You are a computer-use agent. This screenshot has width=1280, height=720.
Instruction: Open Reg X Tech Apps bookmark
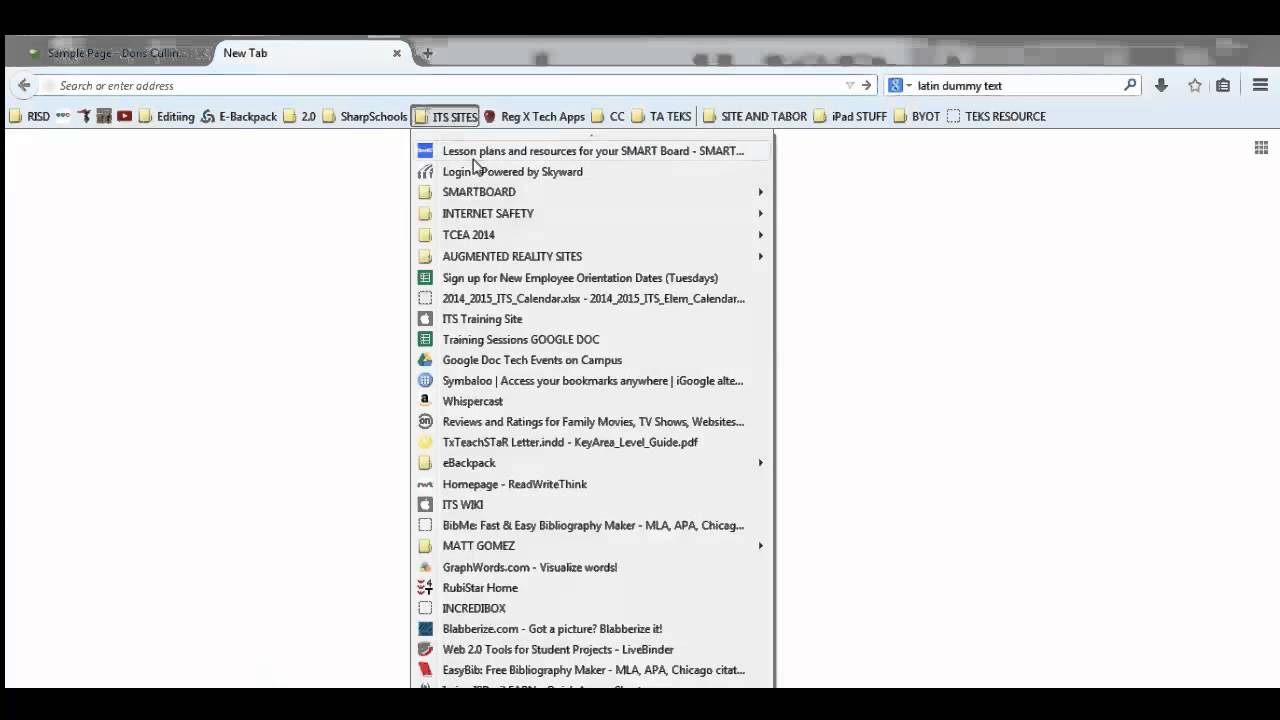coord(534,116)
